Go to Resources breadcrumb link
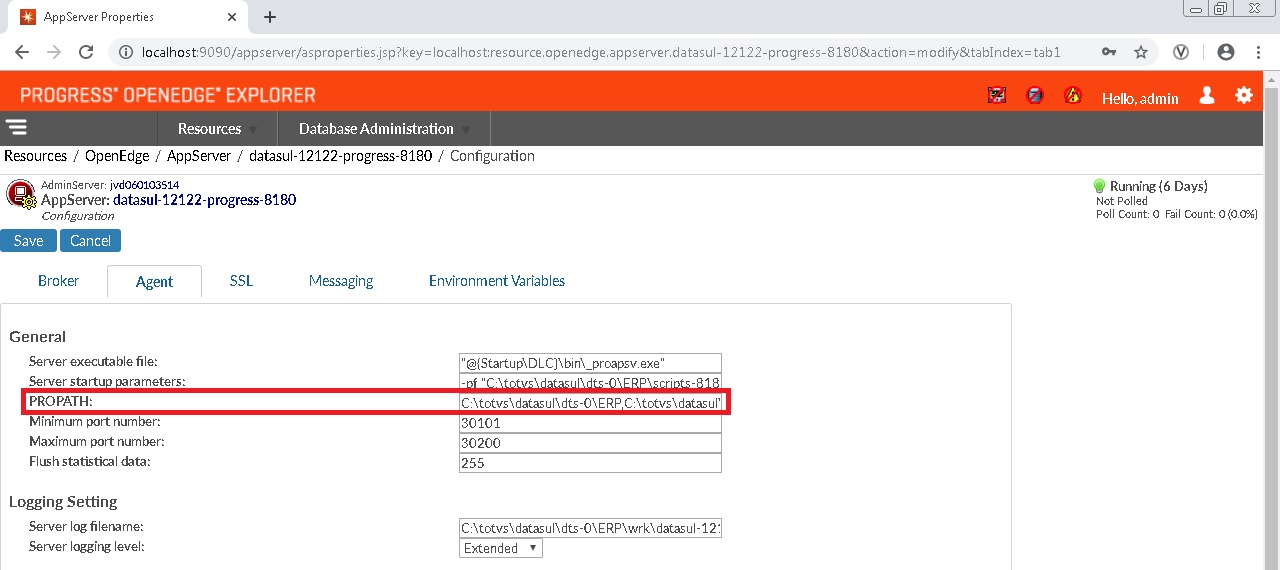The height and width of the screenshot is (570, 1280). (35, 156)
